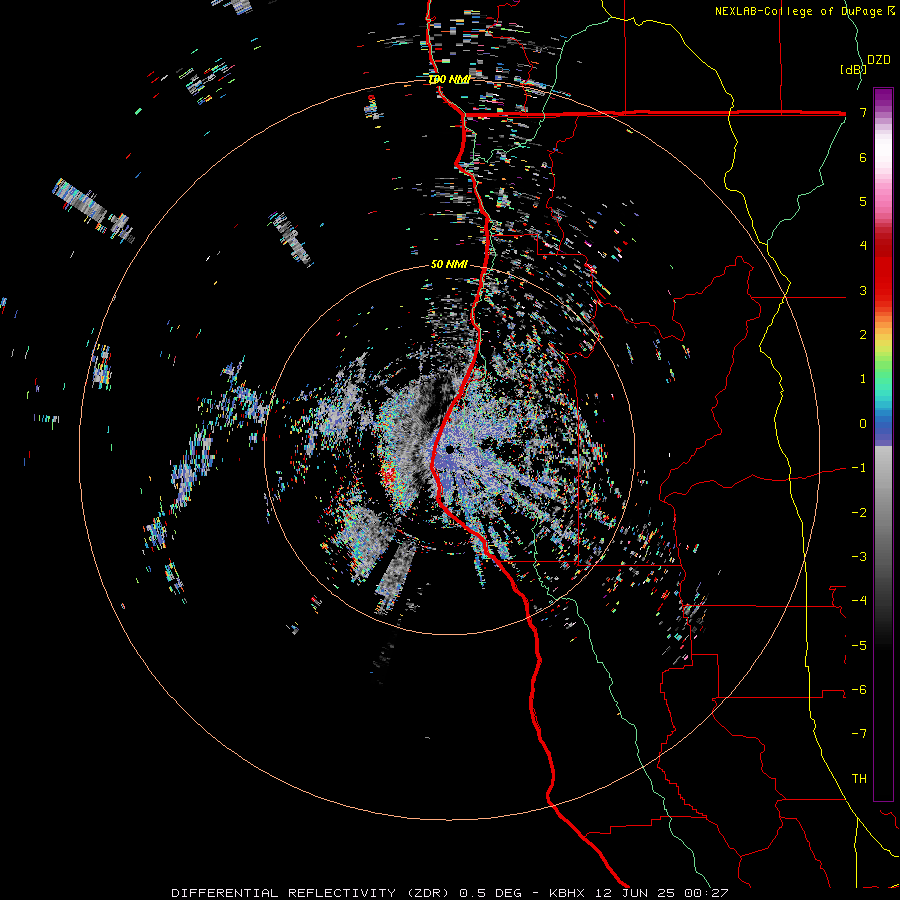
Task: Click the DZD product label above colorbar
Action: point(879,60)
